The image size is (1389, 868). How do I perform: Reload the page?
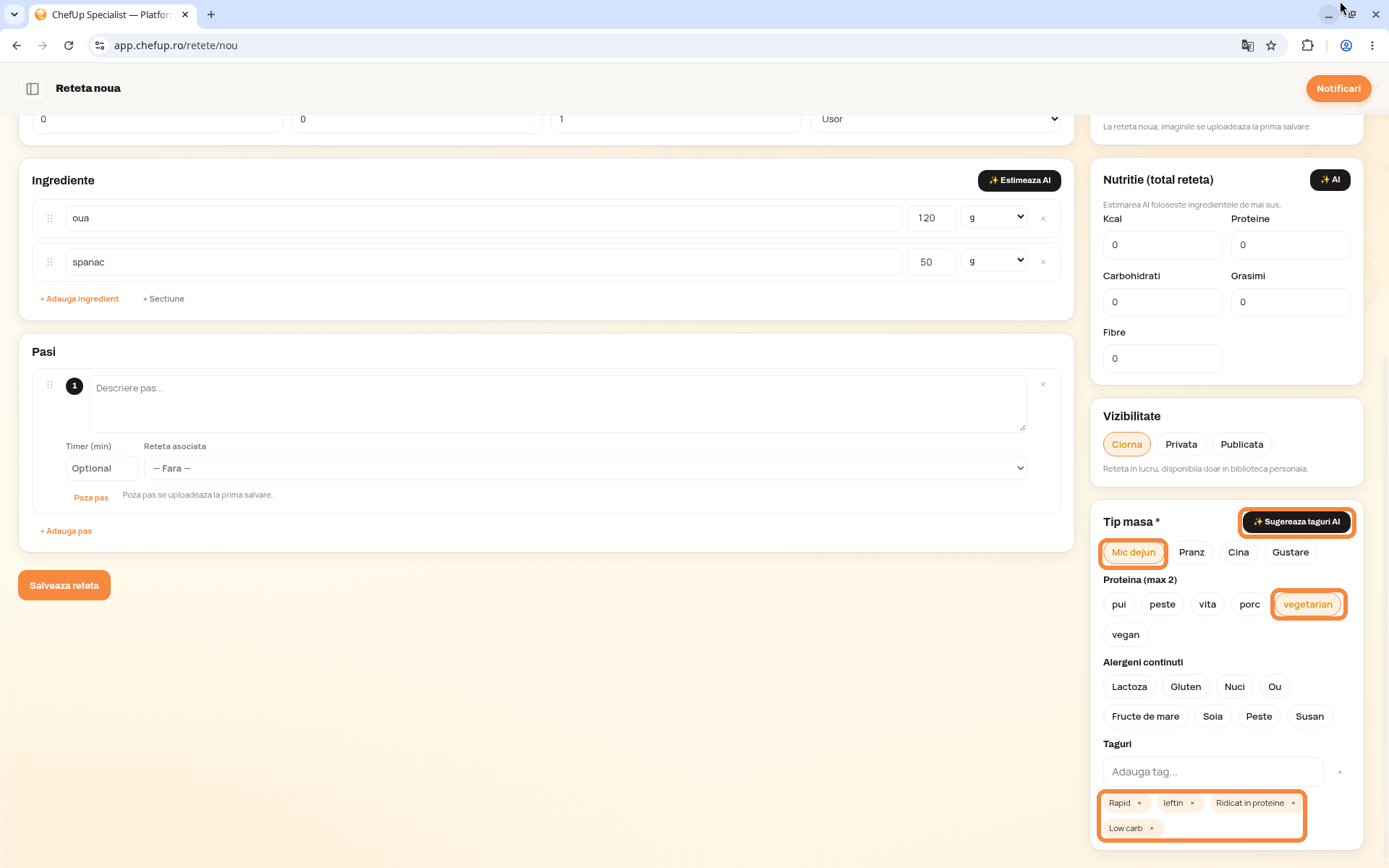pos(69,46)
